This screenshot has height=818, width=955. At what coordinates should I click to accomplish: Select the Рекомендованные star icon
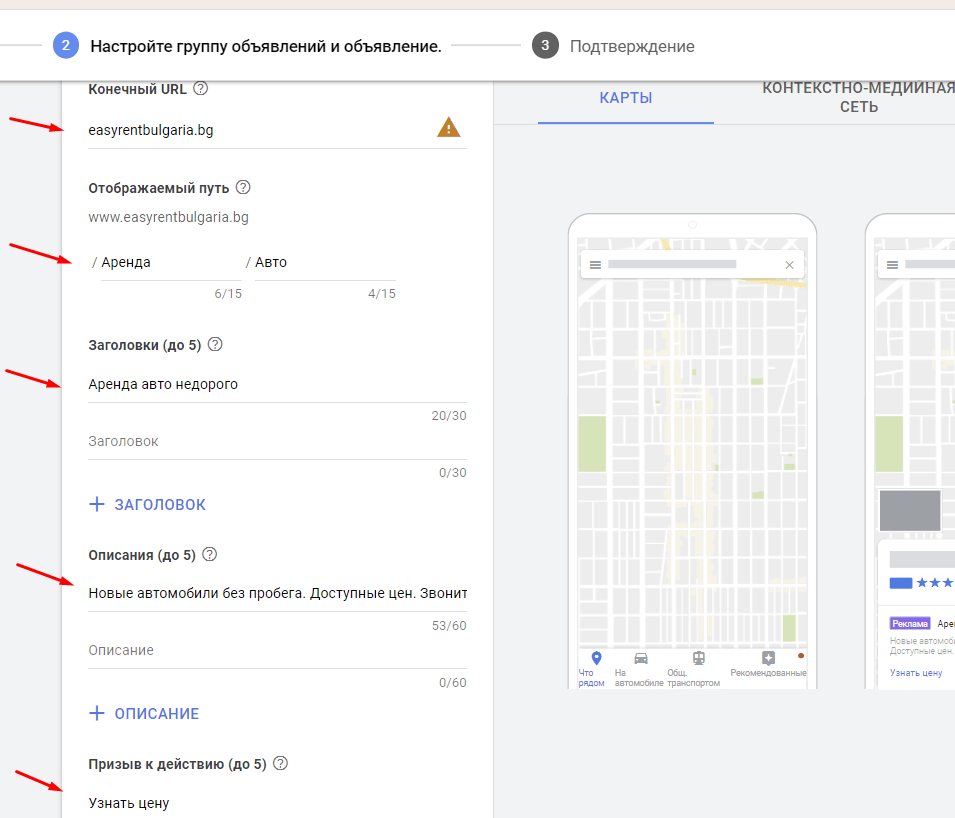(768, 658)
